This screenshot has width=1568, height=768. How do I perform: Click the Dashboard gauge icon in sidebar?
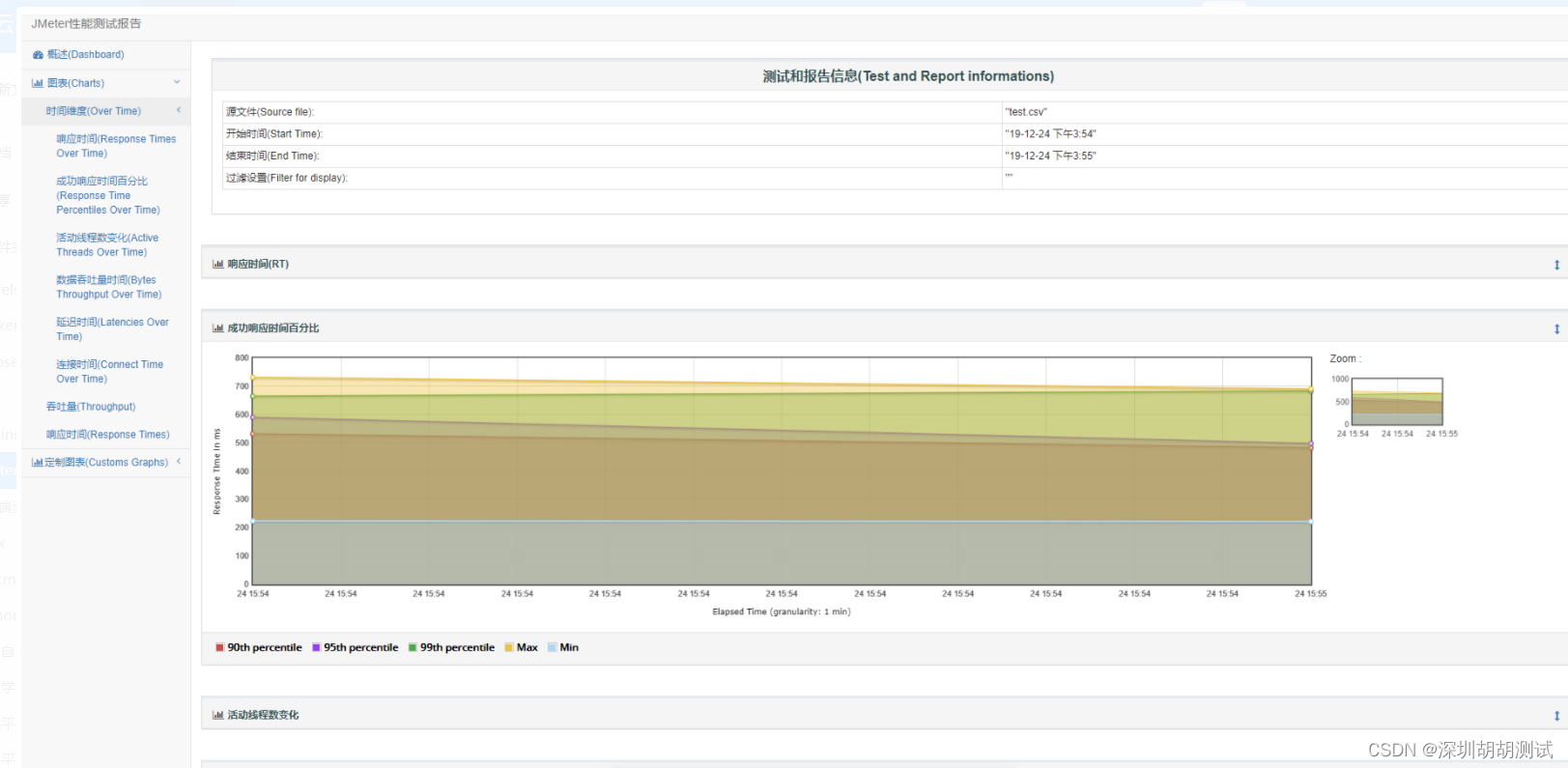[38, 55]
